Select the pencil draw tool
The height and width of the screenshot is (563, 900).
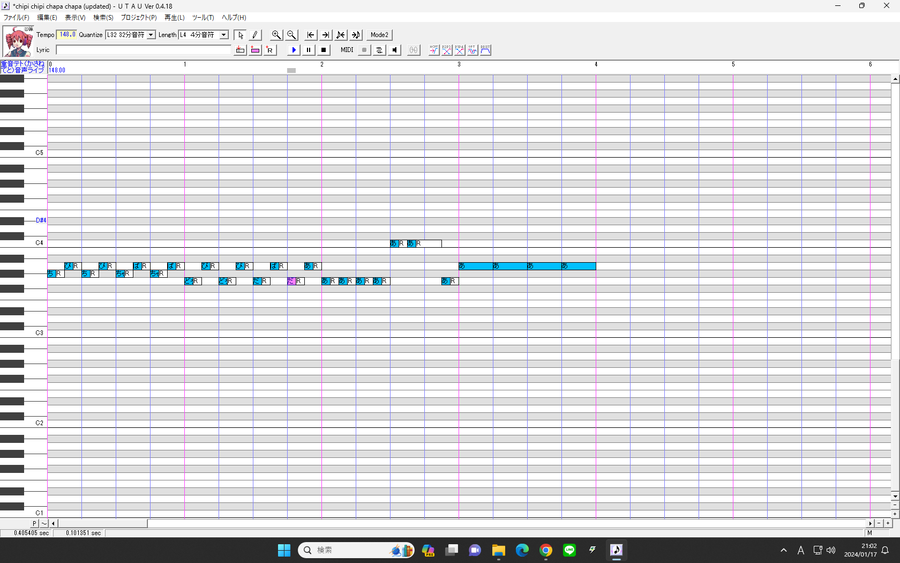coord(255,35)
